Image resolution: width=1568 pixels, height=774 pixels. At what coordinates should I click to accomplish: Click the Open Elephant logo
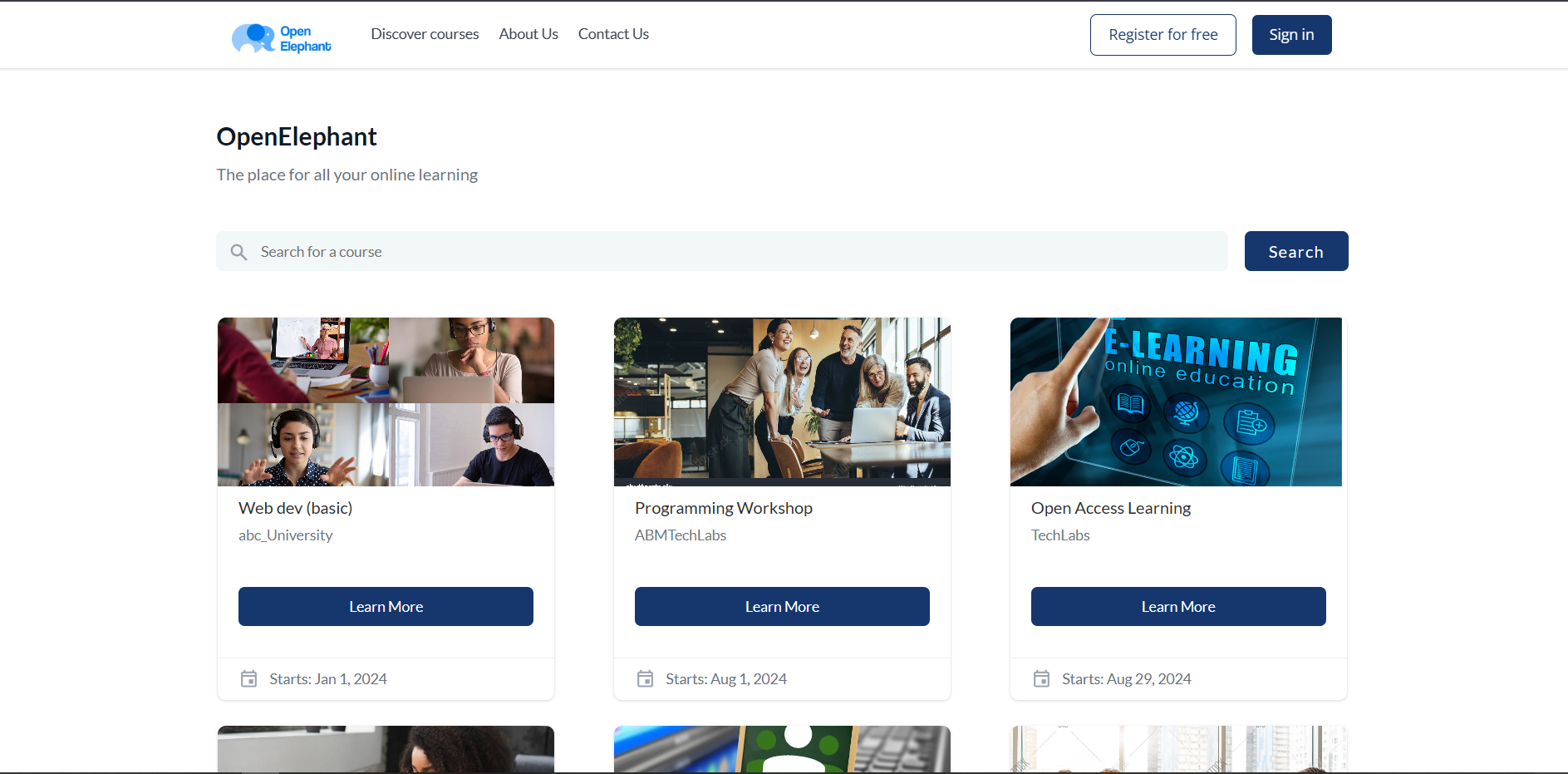(x=281, y=38)
